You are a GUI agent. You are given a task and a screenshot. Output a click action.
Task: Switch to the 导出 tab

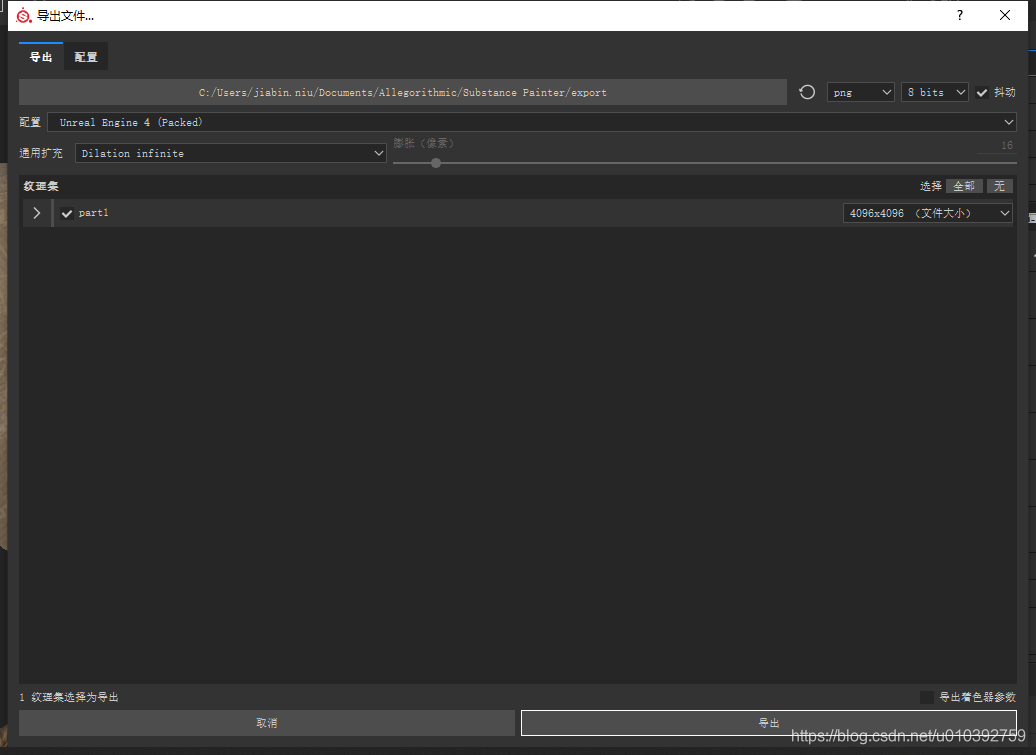tap(41, 57)
